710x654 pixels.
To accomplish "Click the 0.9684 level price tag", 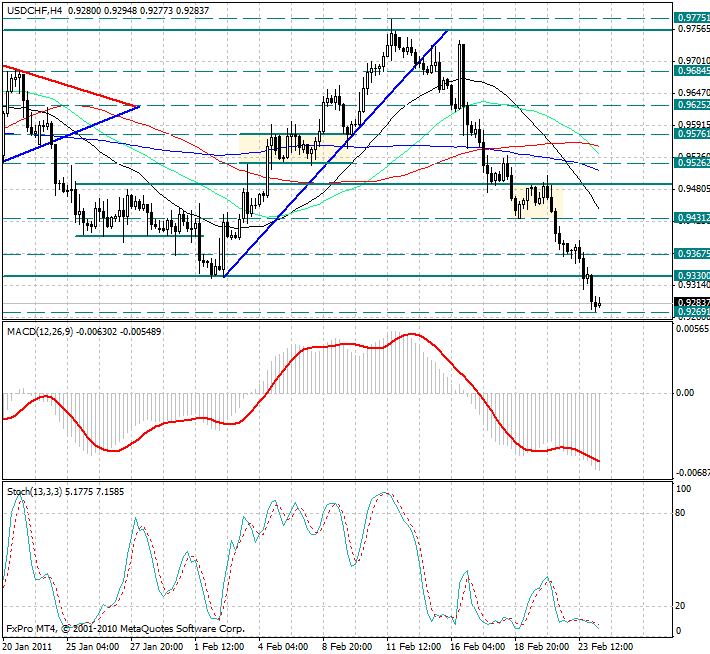I will click(x=692, y=71).
